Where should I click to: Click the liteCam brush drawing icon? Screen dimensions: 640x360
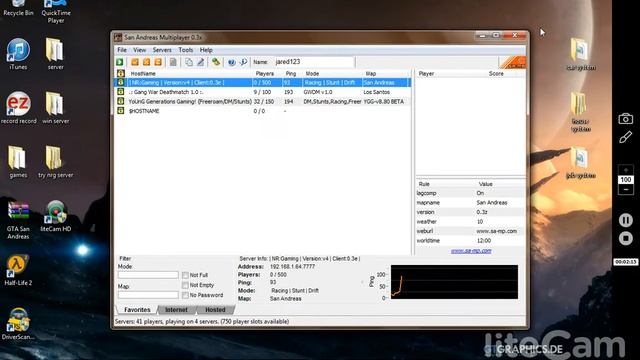click(625, 137)
